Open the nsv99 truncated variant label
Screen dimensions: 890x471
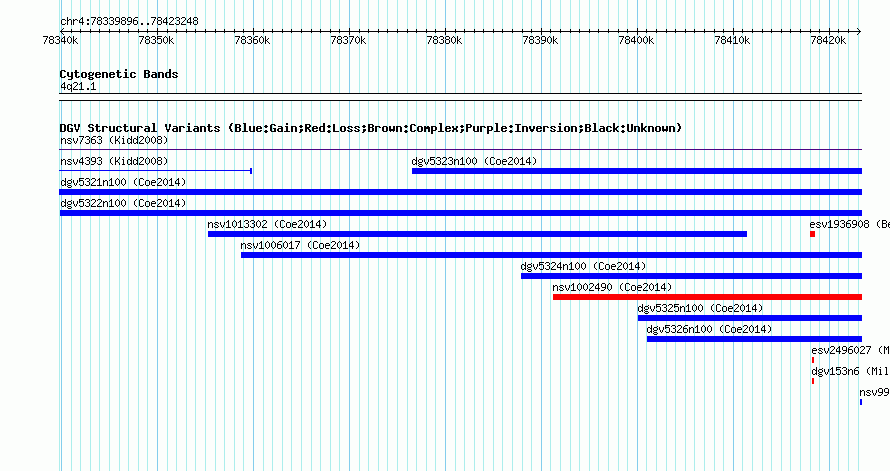(x=874, y=392)
